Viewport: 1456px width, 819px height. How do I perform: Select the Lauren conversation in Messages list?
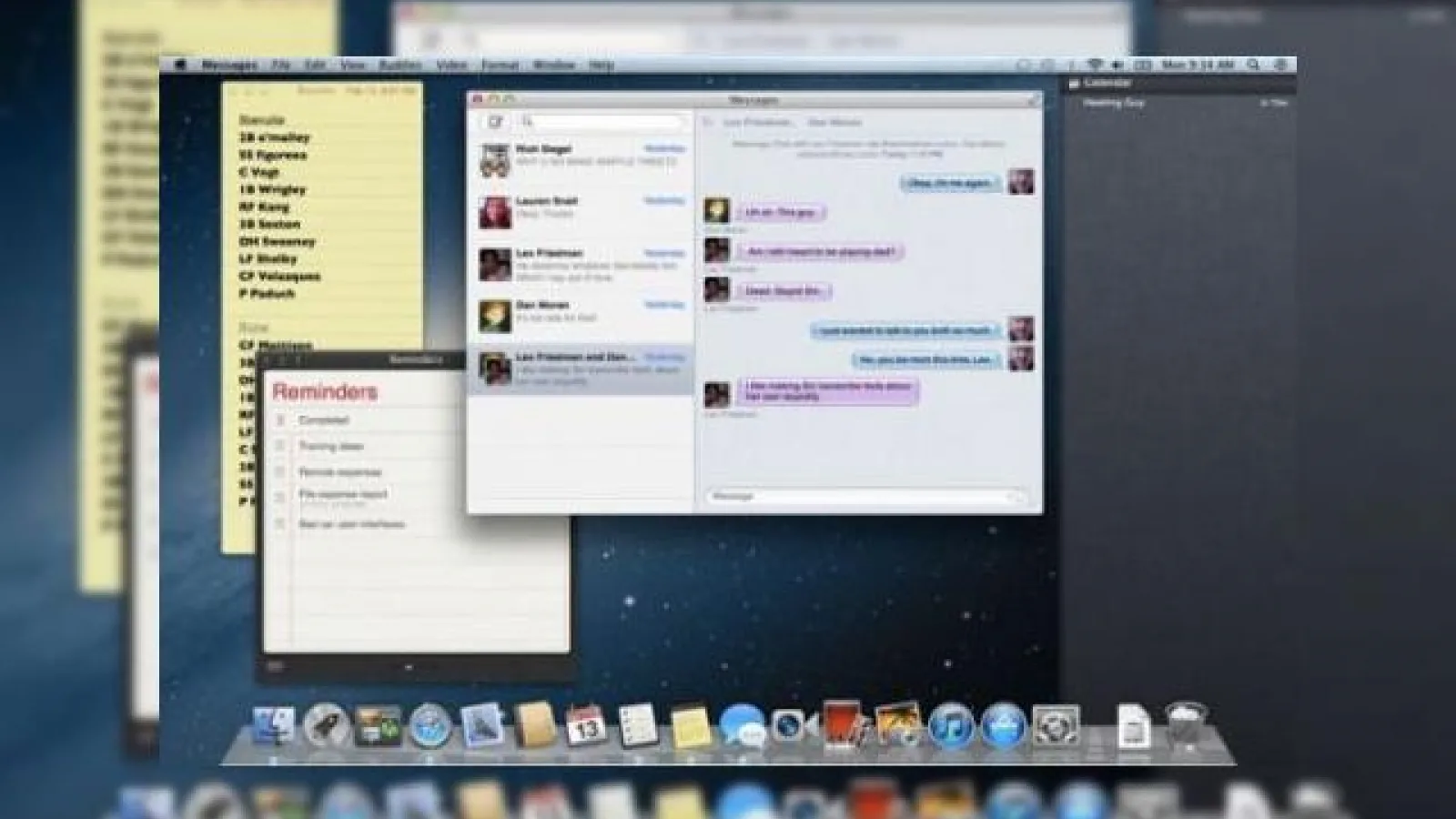pos(581,211)
